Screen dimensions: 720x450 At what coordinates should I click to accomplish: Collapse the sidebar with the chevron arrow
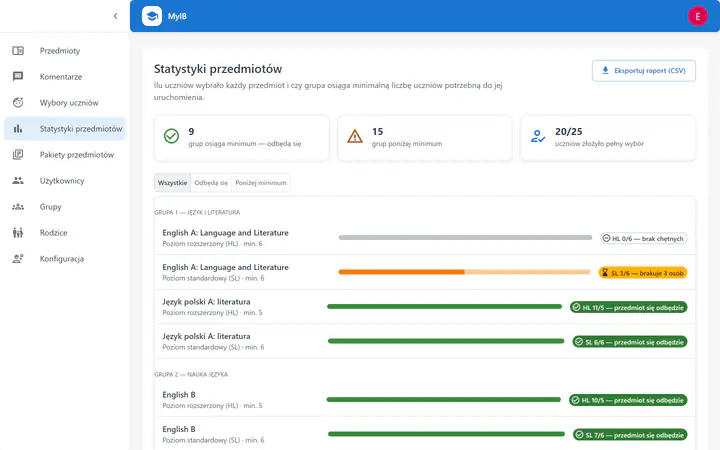point(115,16)
